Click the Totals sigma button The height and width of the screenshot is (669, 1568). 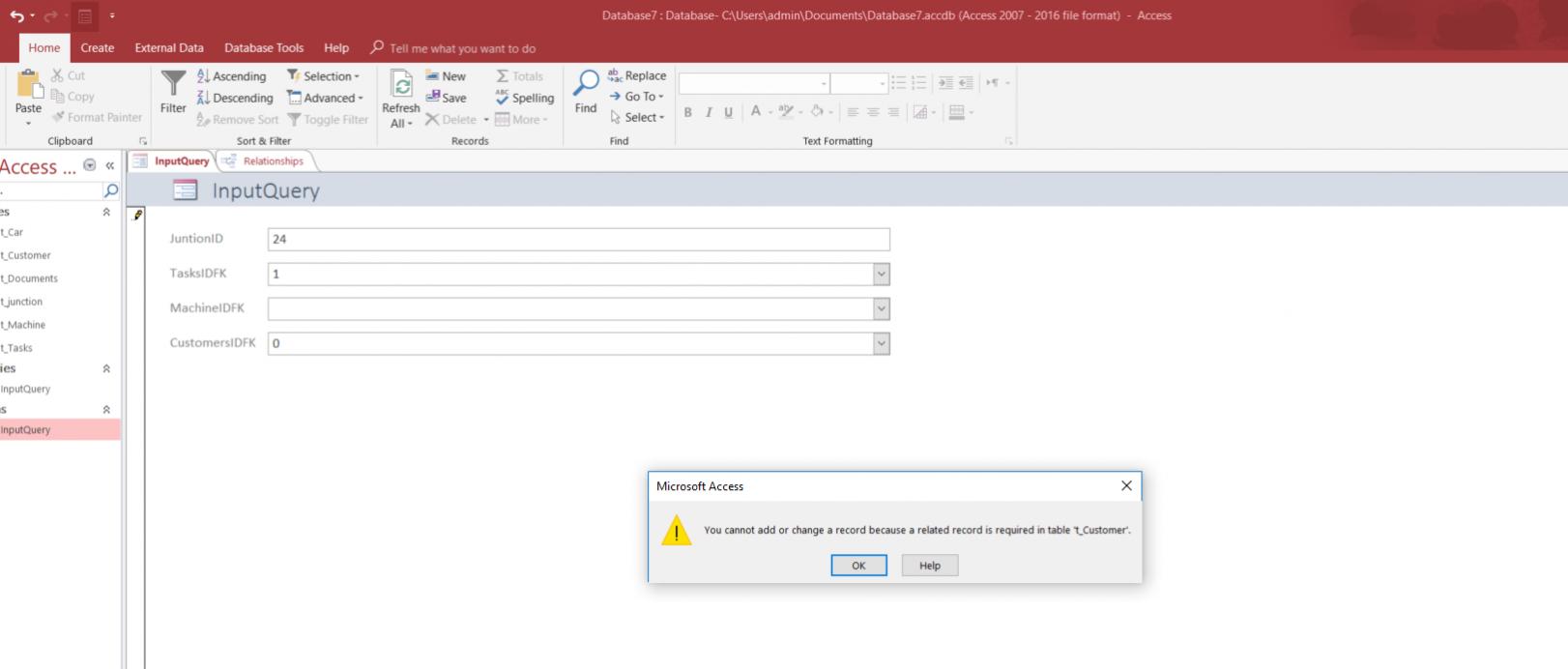click(x=519, y=76)
